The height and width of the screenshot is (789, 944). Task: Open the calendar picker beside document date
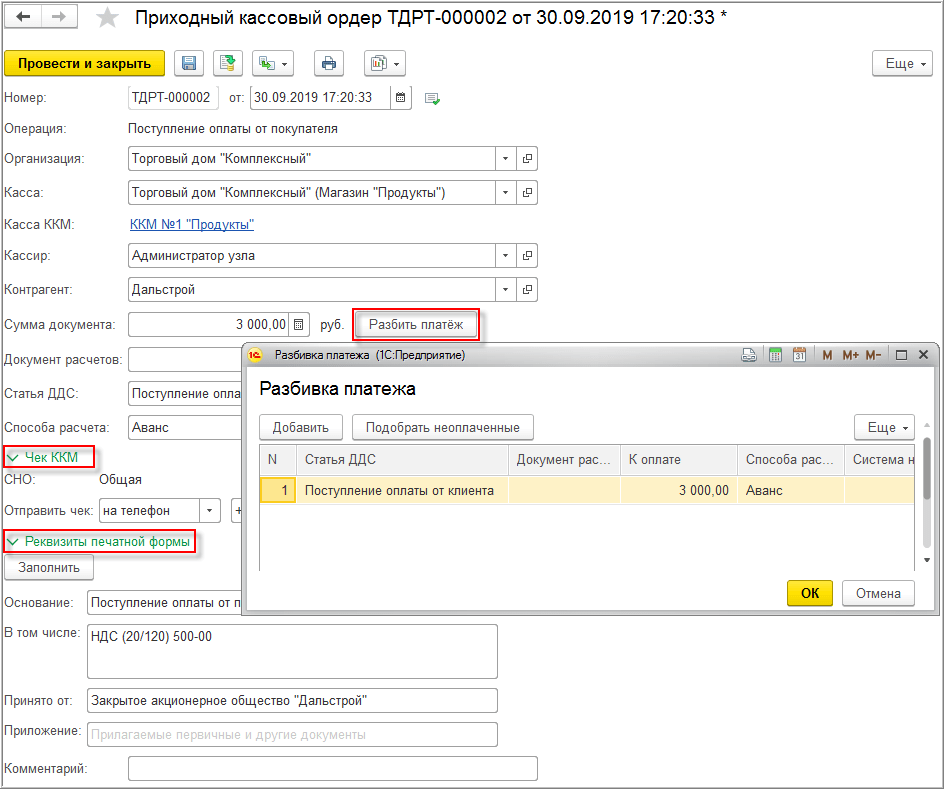coord(400,97)
